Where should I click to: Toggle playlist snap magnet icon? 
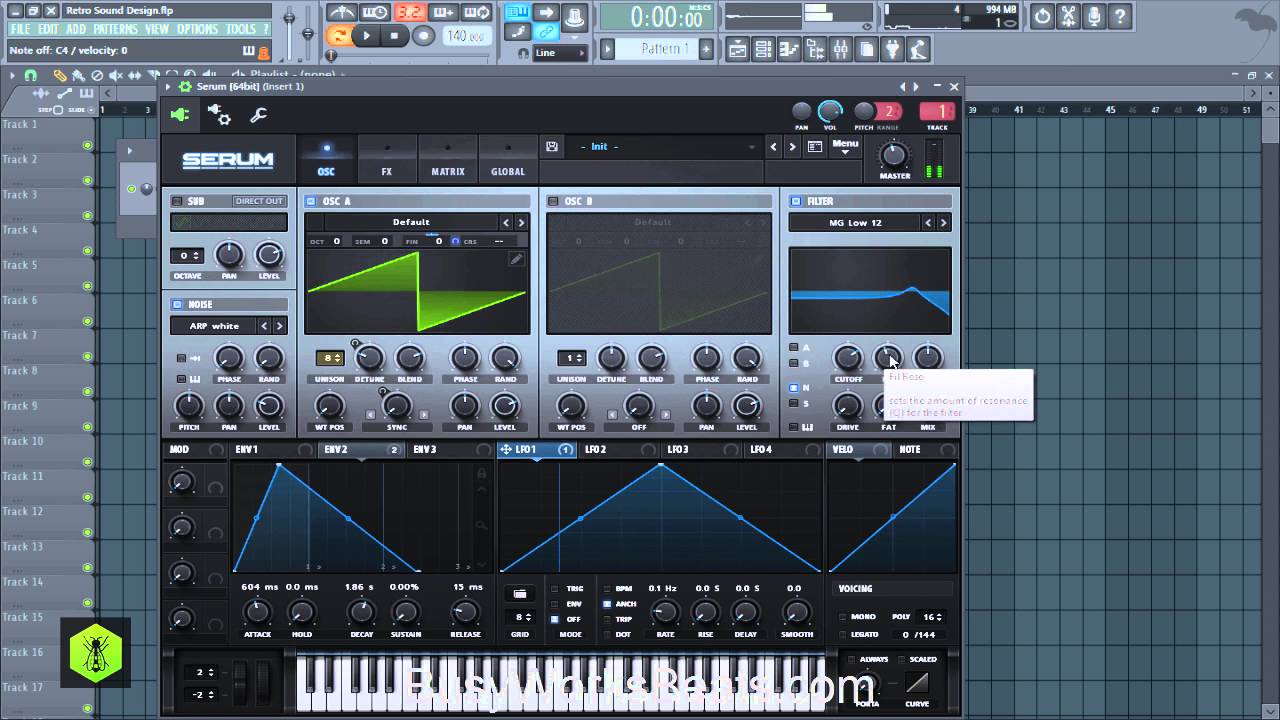(x=31, y=75)
